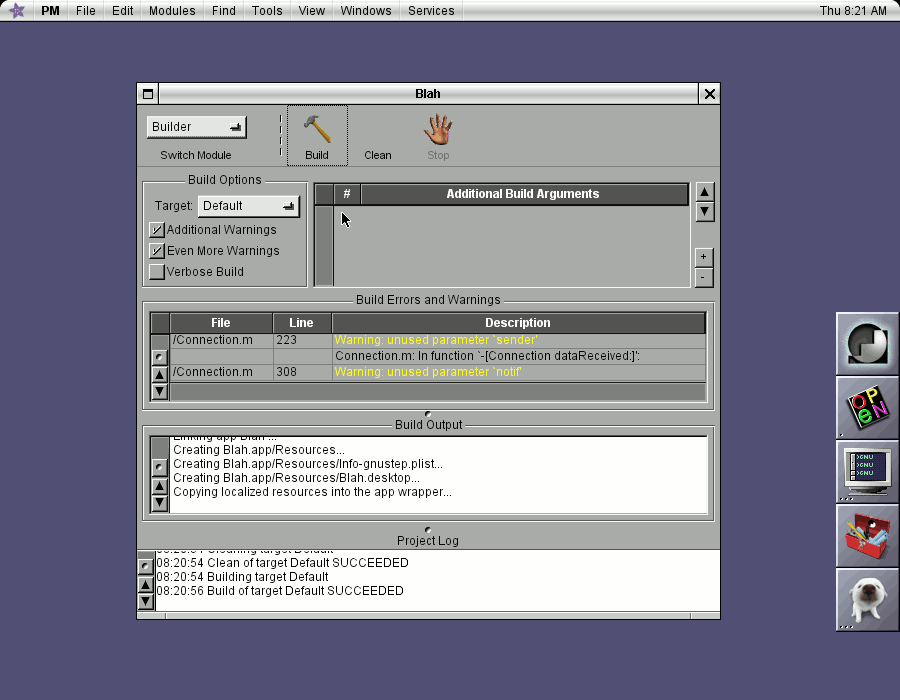Open the Windows menu

click(365, 11)
